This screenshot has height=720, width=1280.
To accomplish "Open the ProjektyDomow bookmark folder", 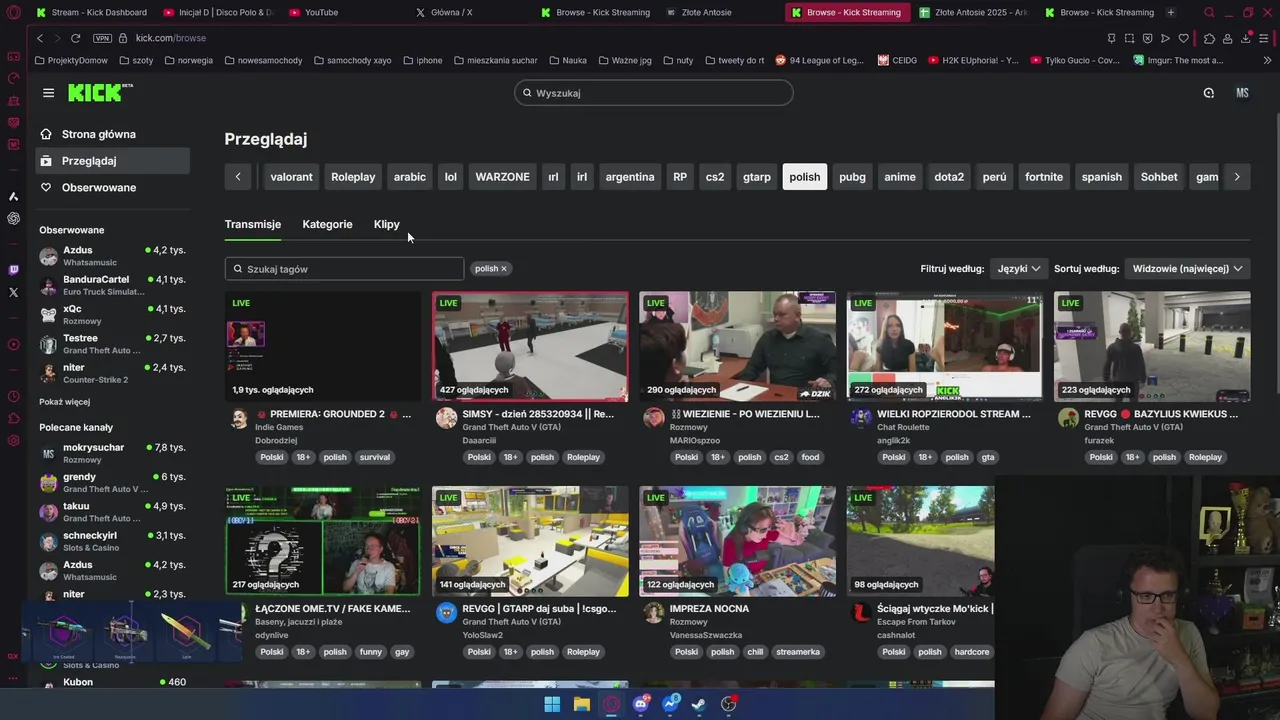I will 71,60.
